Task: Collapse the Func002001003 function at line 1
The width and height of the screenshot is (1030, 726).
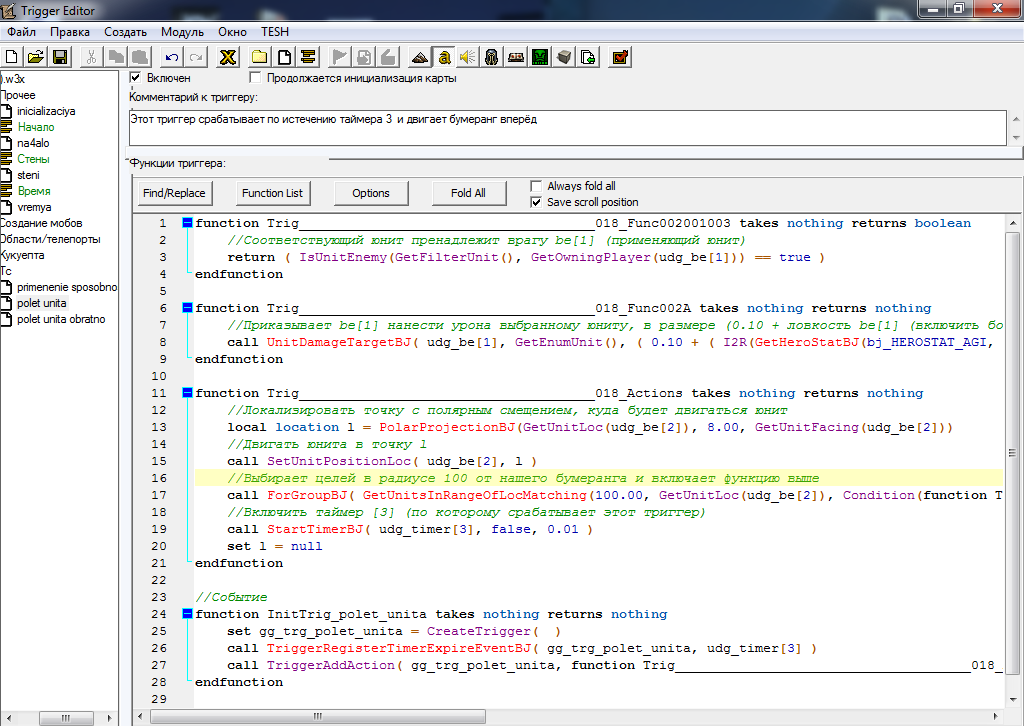Action: point(187,223)
